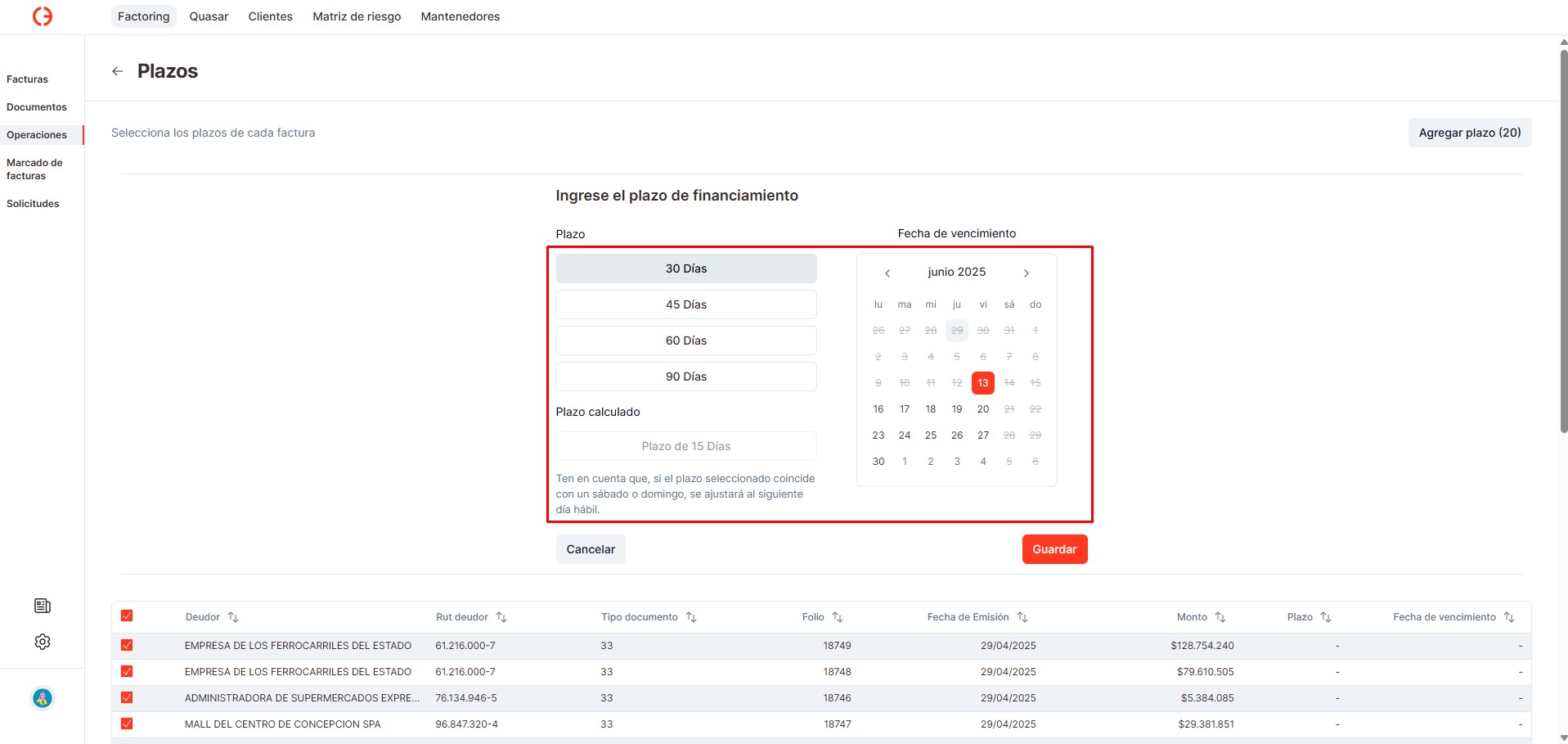
Task: Go to the previous month in the calendar
Action: [887, 273]
